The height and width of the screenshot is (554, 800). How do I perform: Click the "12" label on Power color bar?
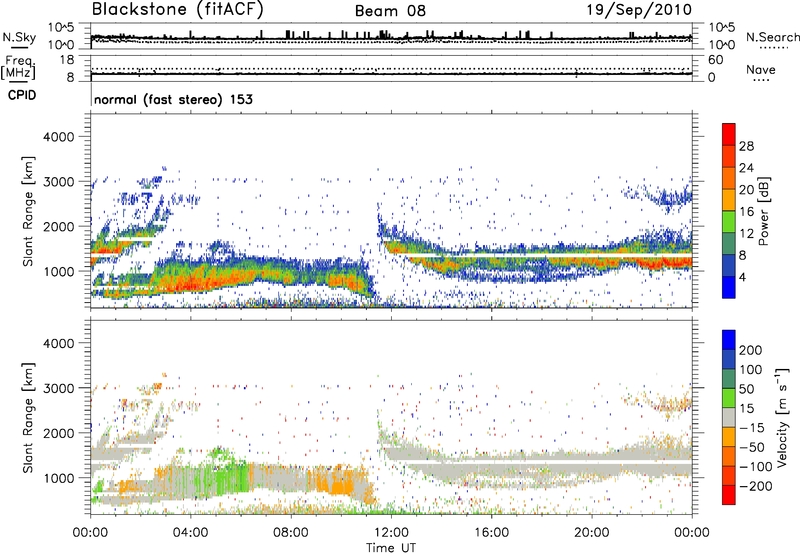pos(746,234)
